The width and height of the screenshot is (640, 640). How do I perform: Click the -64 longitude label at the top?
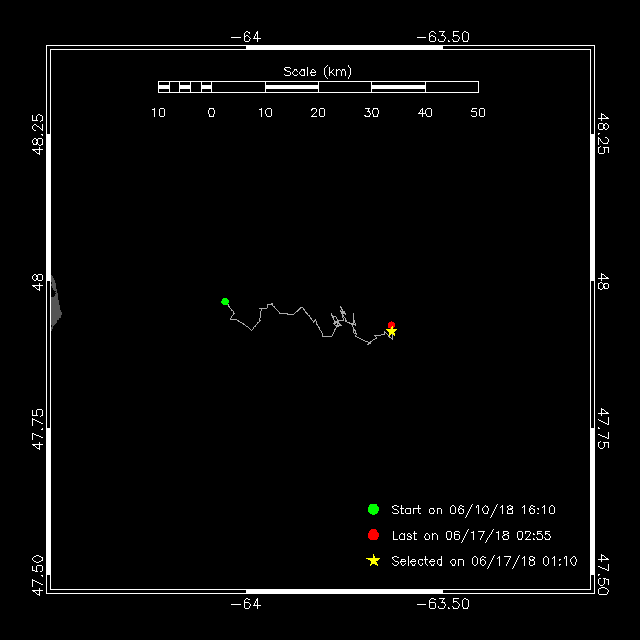246,37
